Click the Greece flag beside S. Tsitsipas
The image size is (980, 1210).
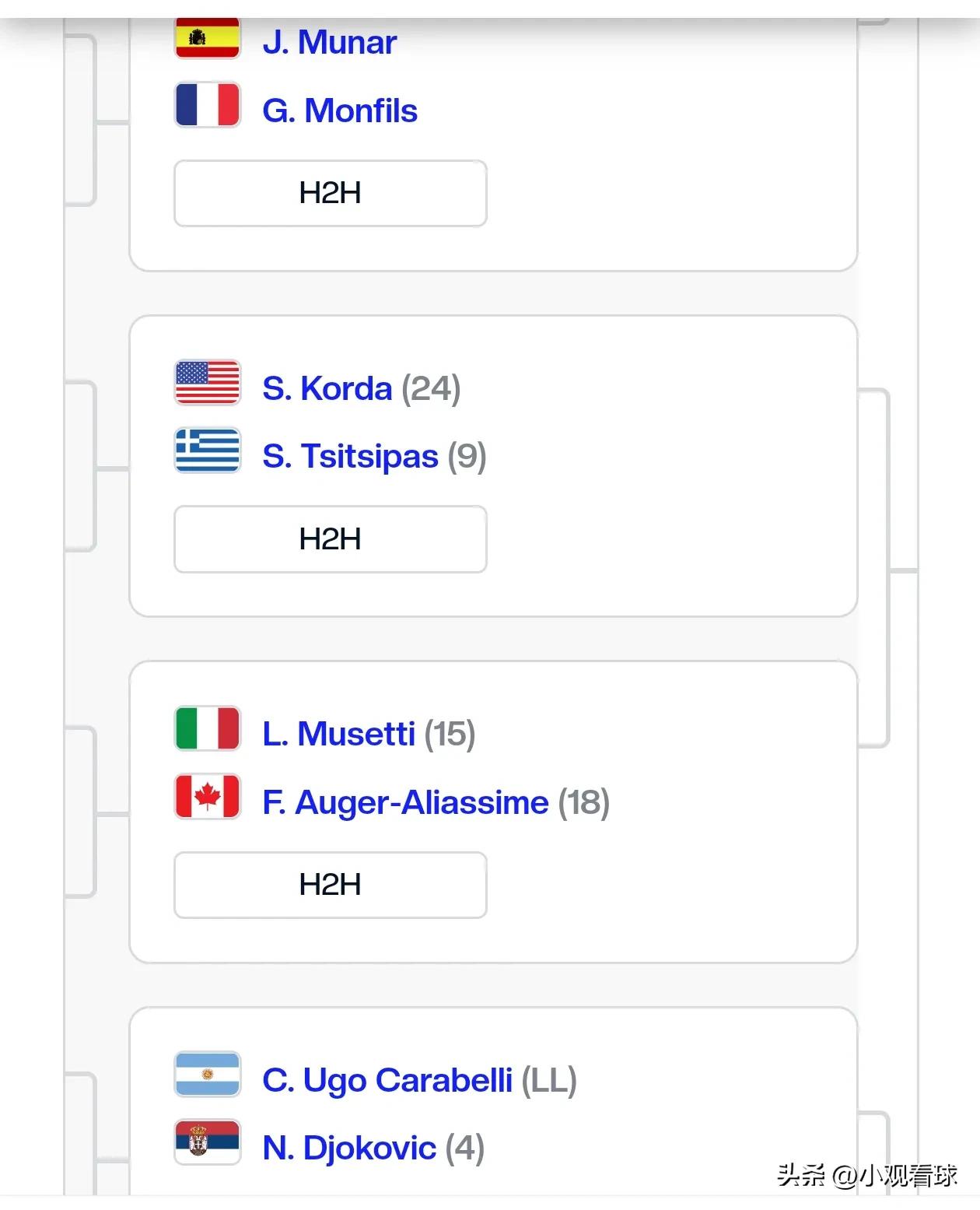click(x=207, y=451)
